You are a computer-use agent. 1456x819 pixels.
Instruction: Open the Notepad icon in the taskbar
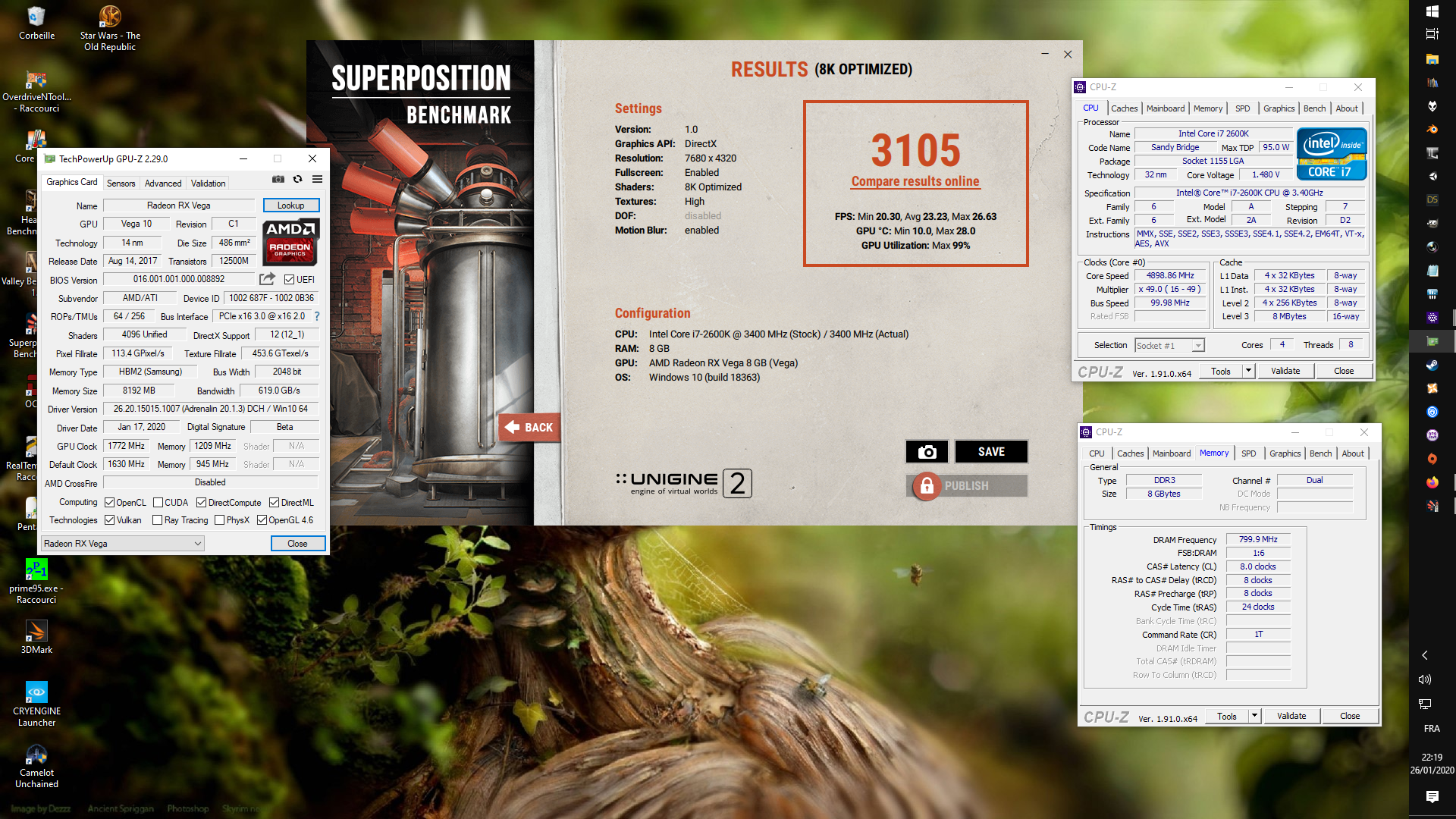pyautogui.click(x=1432, y=271)
